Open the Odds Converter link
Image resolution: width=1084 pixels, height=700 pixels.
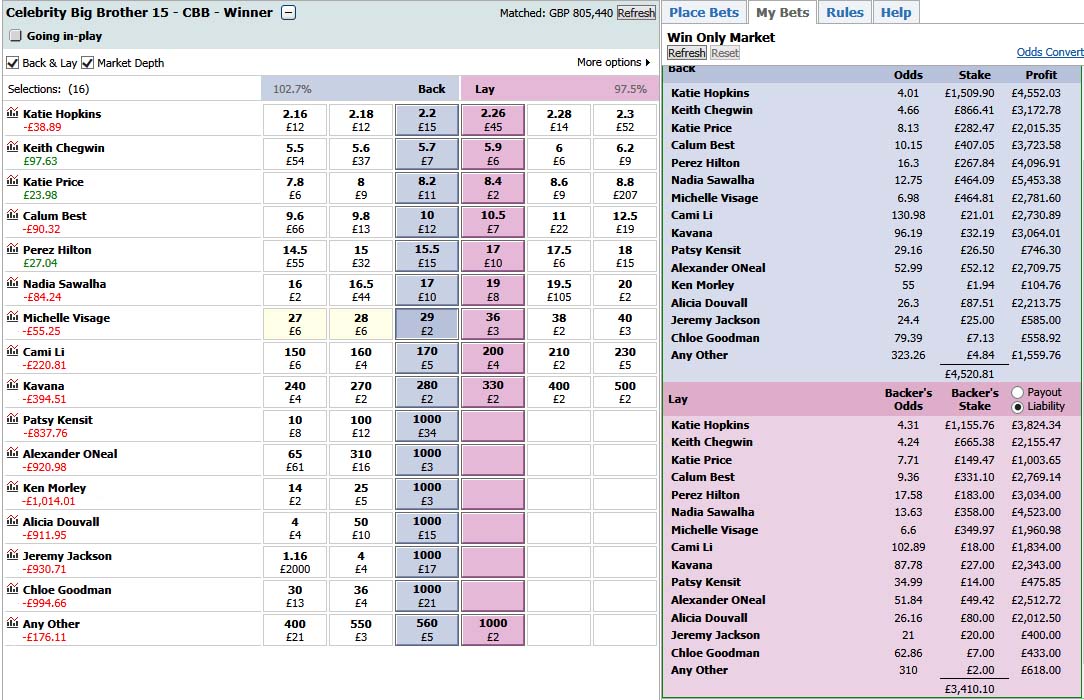pyautogui.click(x=1049, y=52)
